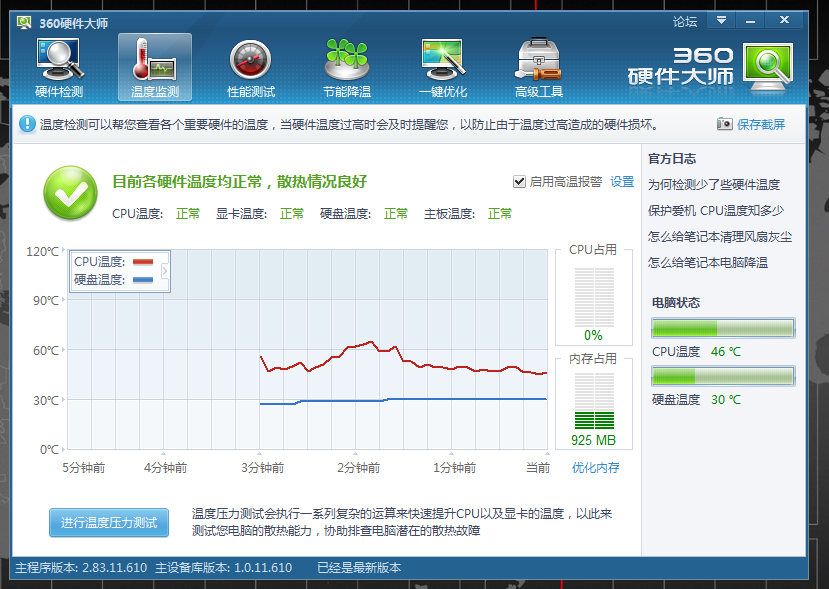Click the 3分钟前 time axis label

[262, 468]
